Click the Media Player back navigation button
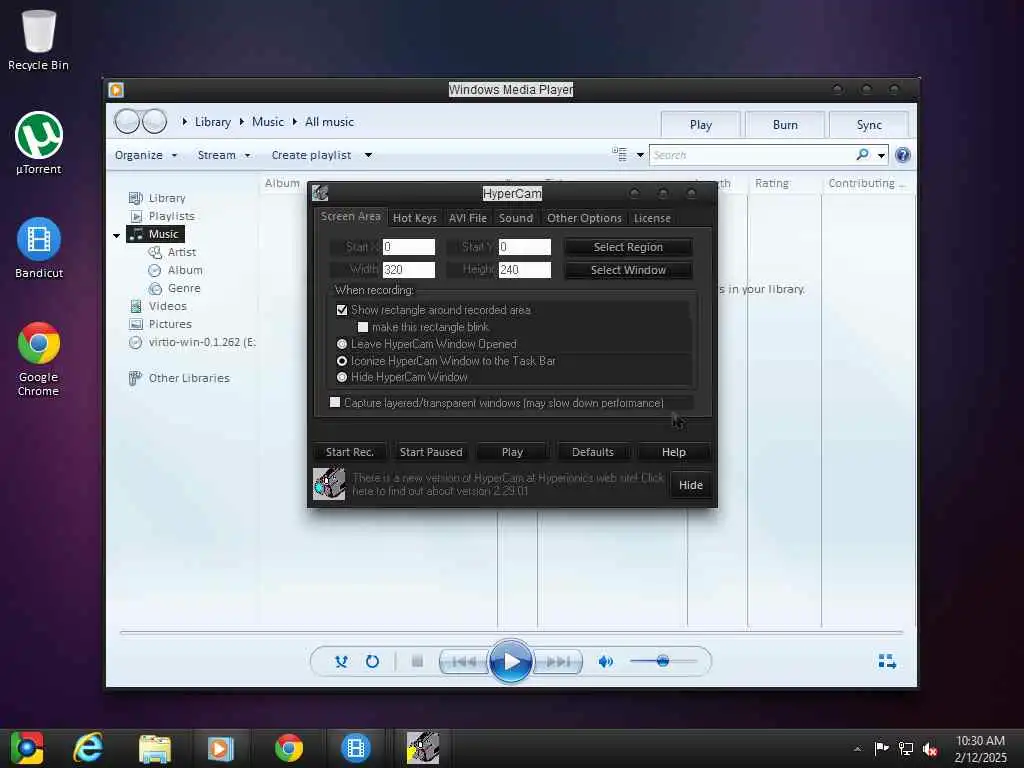This screenshot has height=768, width=1024. (127, 121)
